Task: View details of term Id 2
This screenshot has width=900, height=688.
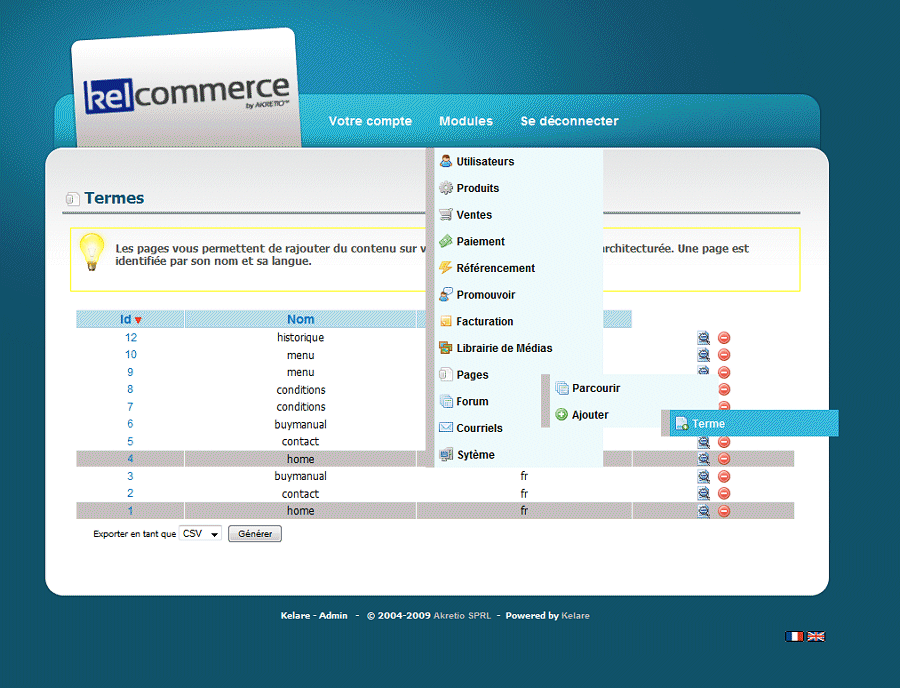Action: pos(704,494)
